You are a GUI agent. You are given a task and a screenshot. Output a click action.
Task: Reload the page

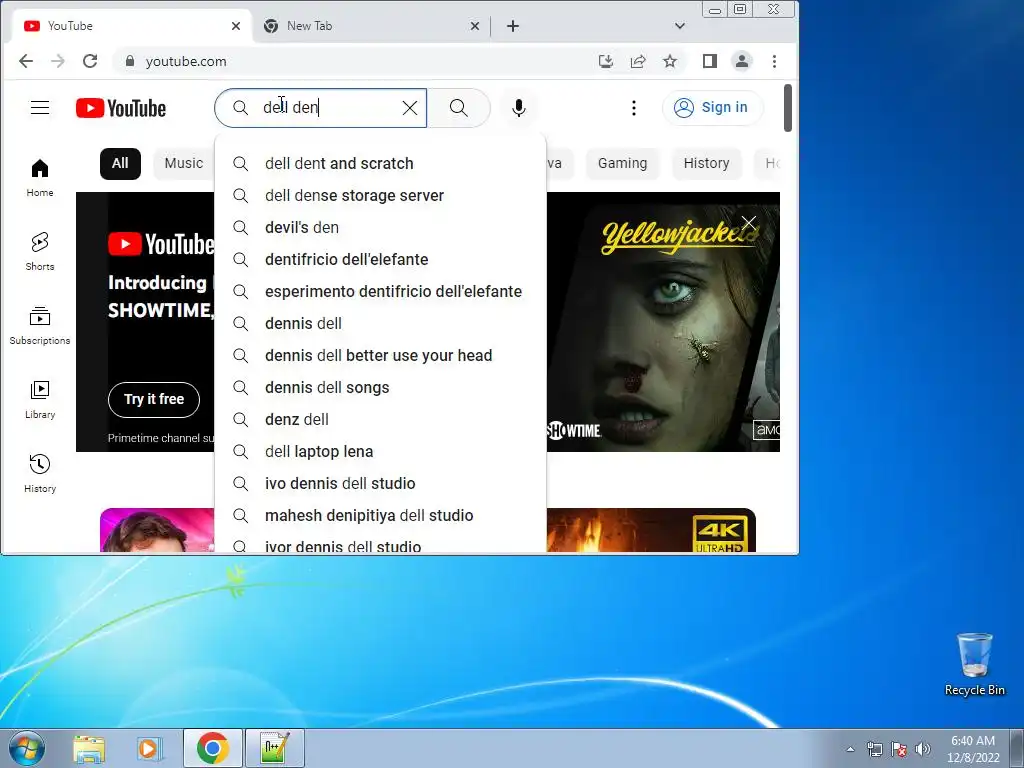[90, 61]
